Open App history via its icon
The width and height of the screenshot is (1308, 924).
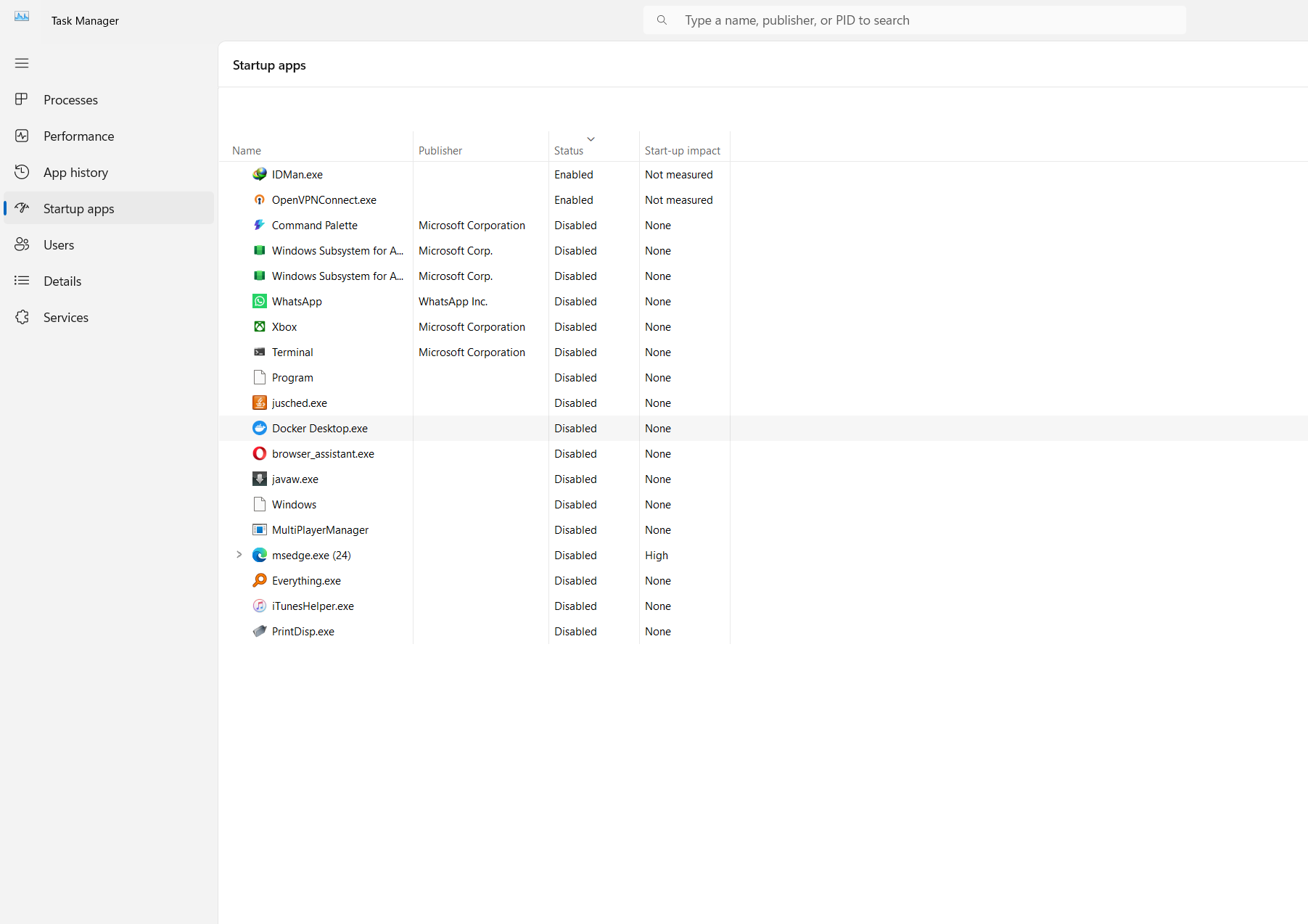pyautogui.click(x=22, y=172)
